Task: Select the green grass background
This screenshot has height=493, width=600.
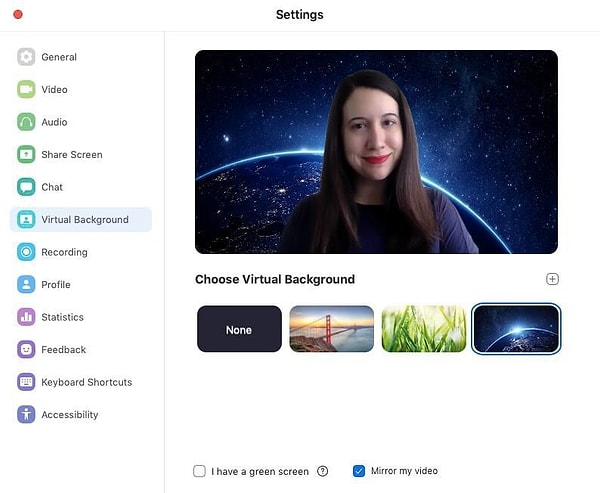Action: 424,329
